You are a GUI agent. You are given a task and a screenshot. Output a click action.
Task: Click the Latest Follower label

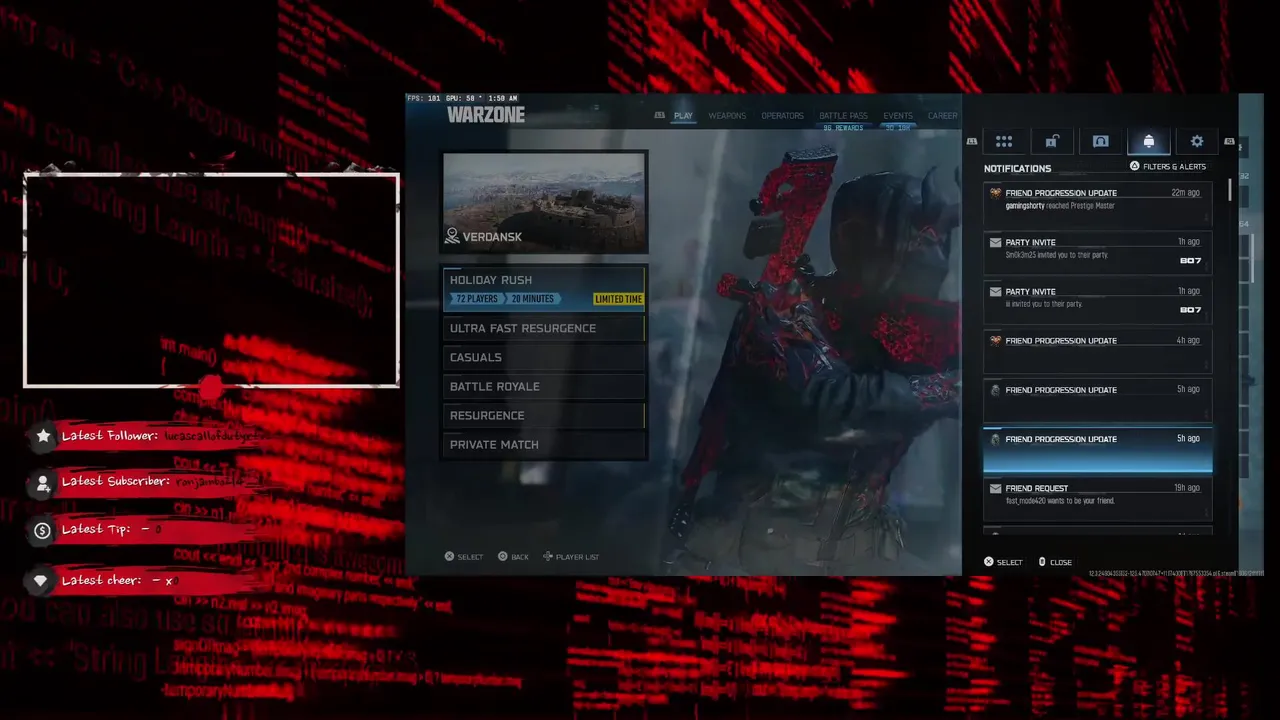point(110,436)
